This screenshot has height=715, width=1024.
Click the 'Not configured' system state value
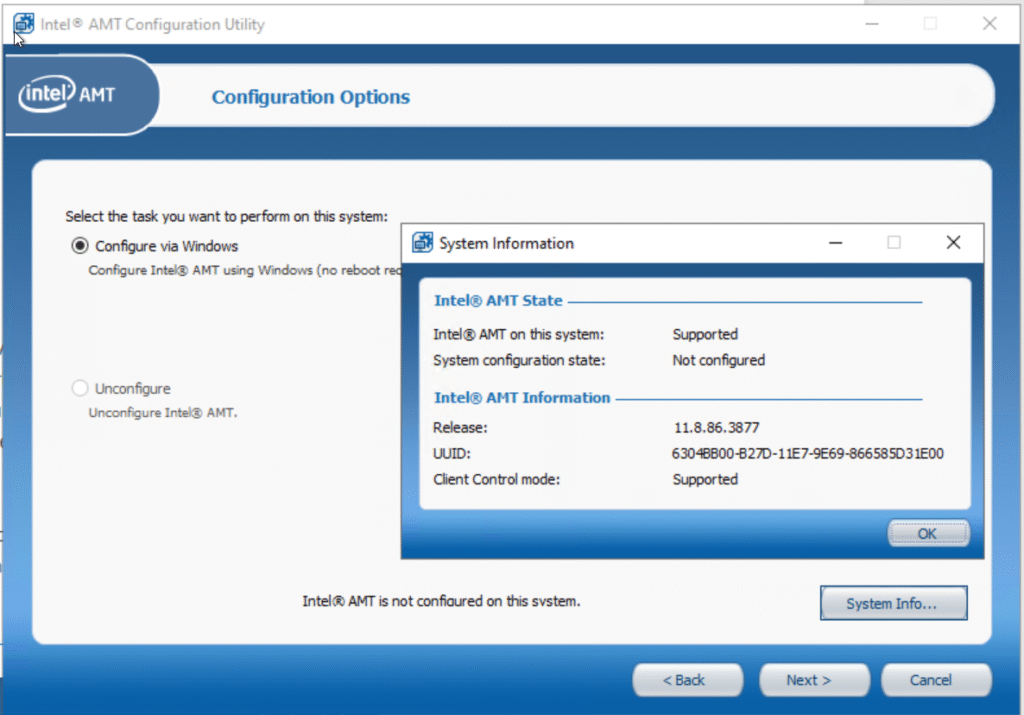pos(718,360)
